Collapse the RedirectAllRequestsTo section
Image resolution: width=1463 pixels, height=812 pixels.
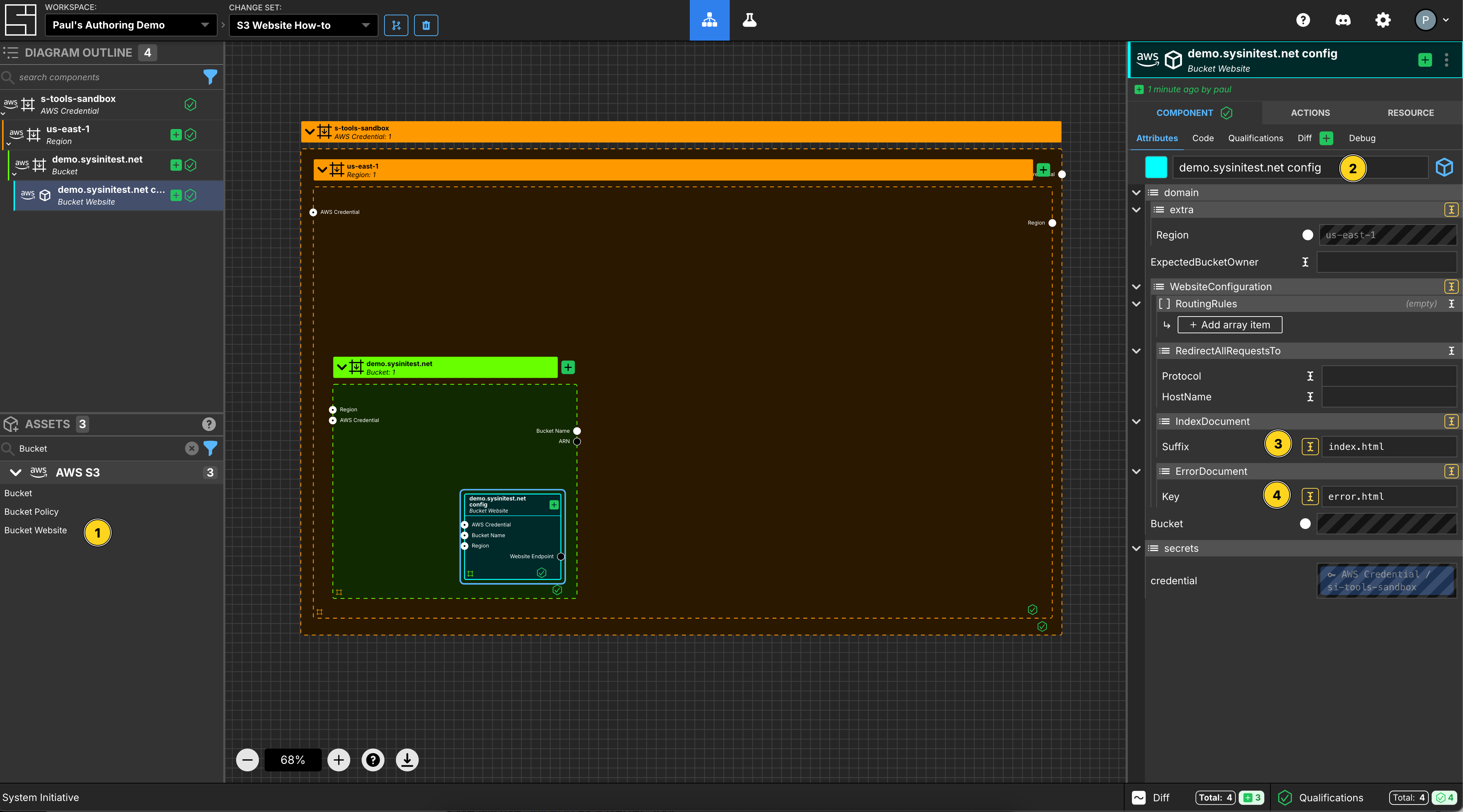point(1136,351)
